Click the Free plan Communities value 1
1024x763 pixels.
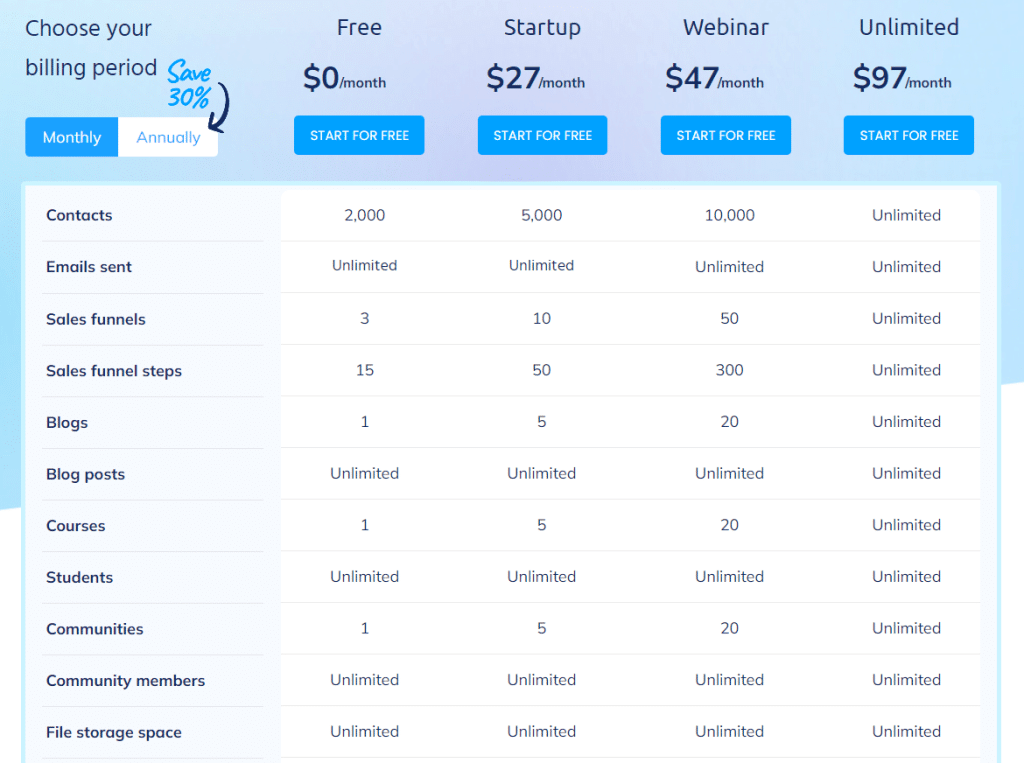364,628
